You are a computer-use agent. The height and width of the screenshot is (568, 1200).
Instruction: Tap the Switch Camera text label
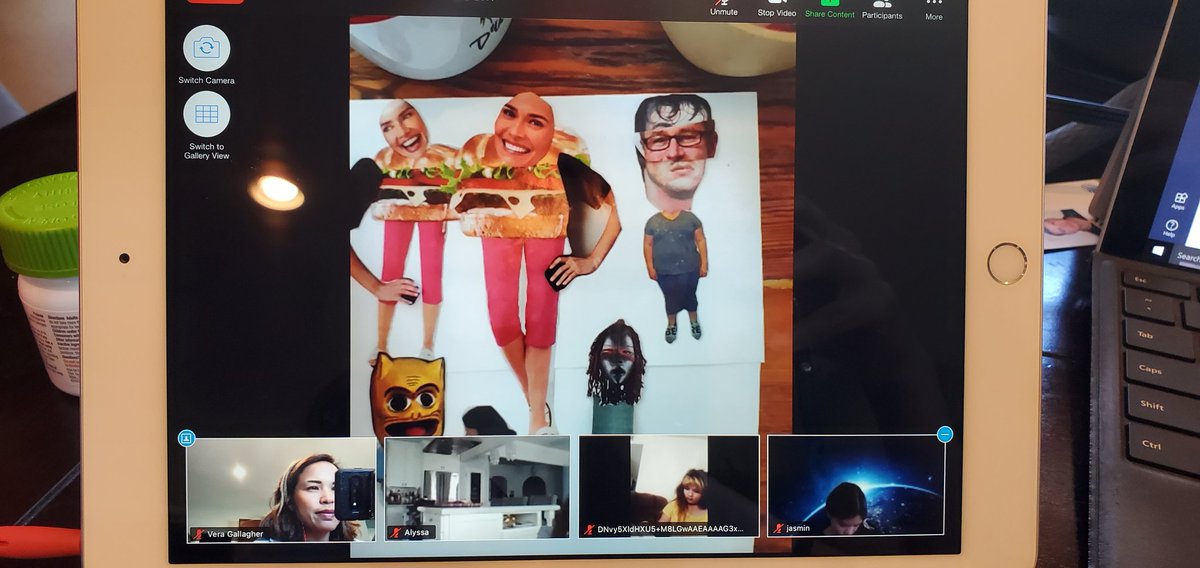207,80
